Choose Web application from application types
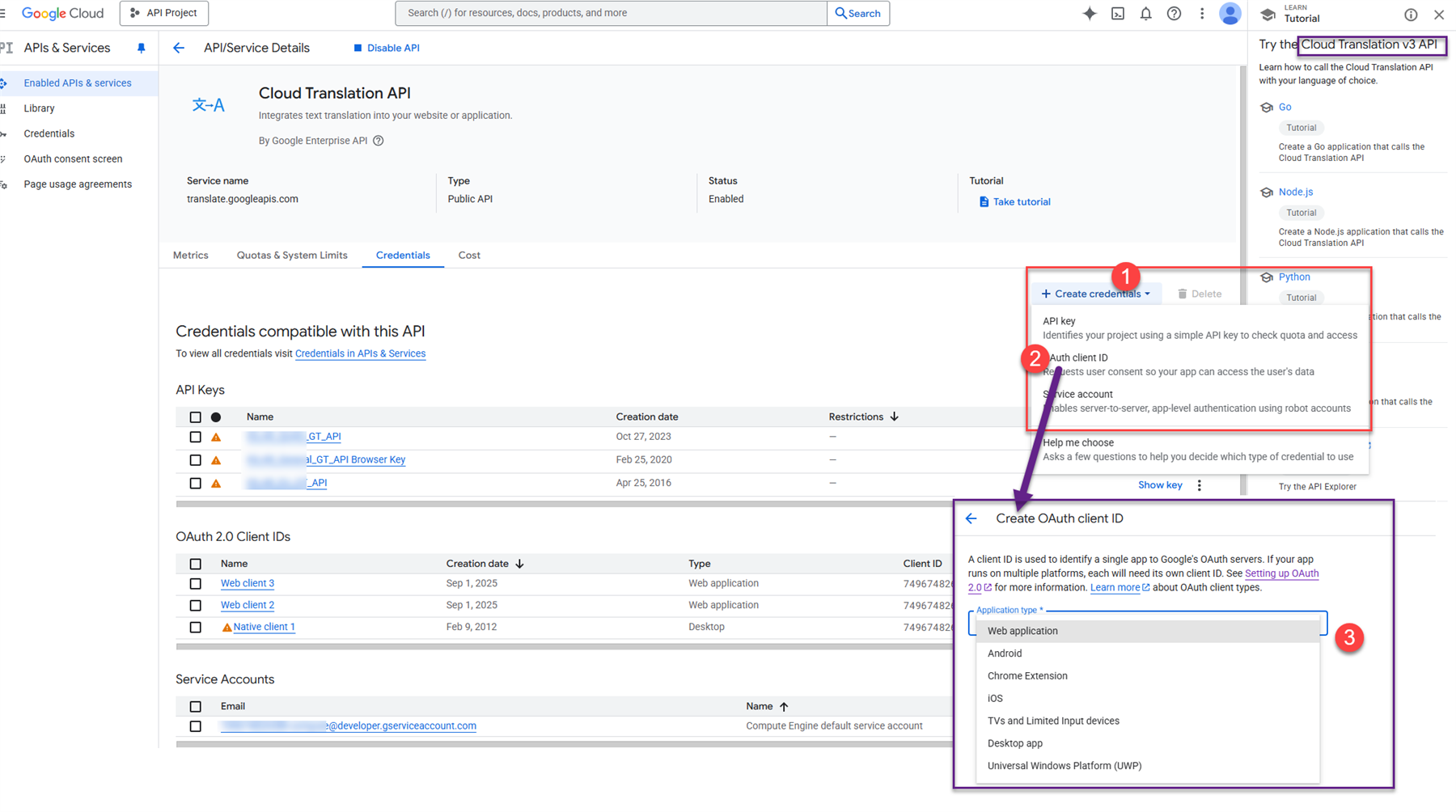 tap(1148, 631)
